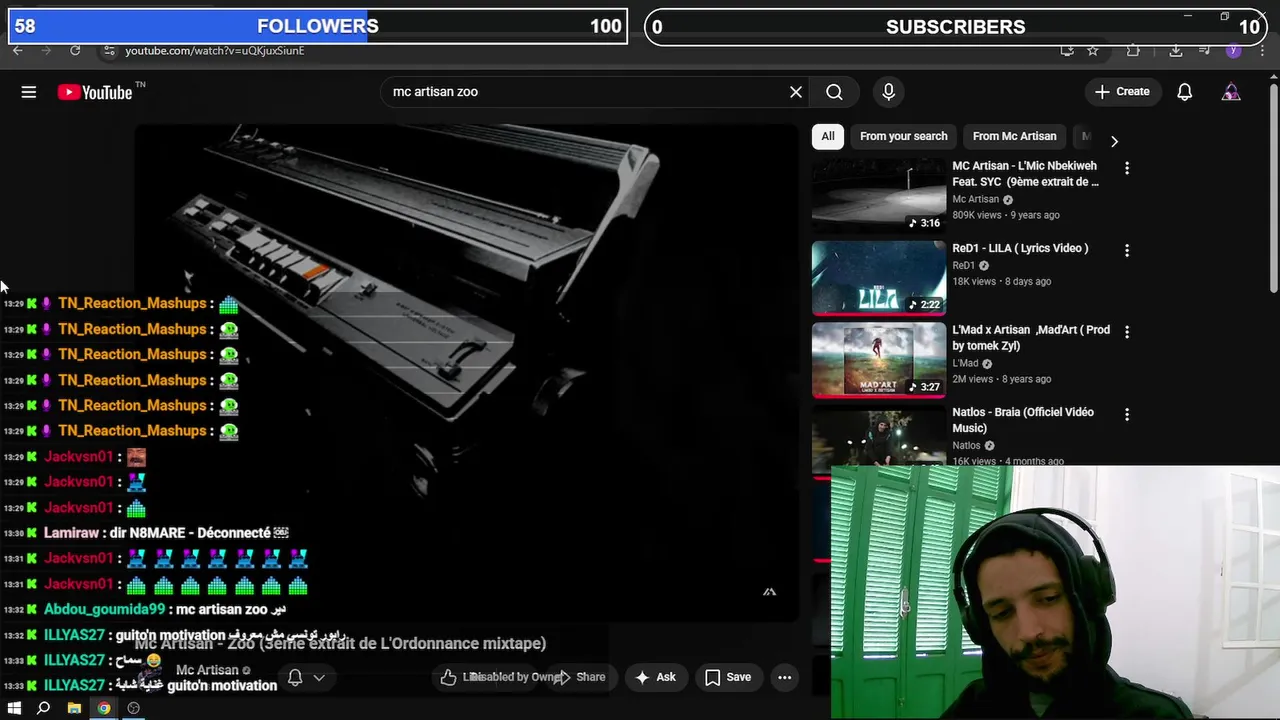The height and width of the screenshot is (720, 1280).
Task: Open the 'ReD1' channel name link
Action: [963, 265]
